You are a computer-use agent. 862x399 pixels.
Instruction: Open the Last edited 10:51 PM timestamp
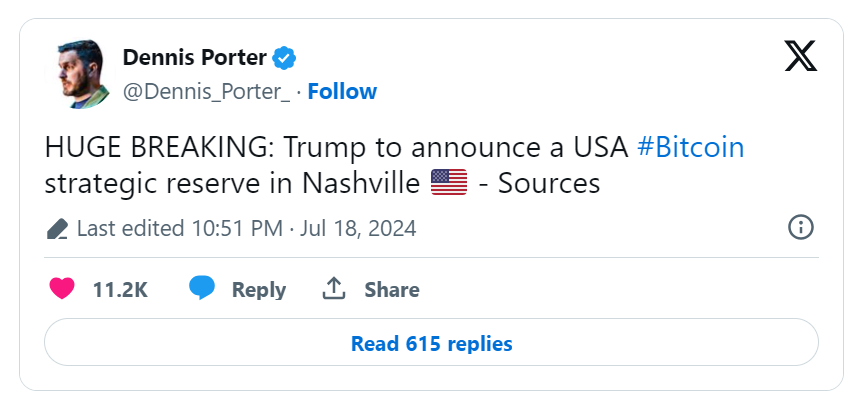click(180, 228)
